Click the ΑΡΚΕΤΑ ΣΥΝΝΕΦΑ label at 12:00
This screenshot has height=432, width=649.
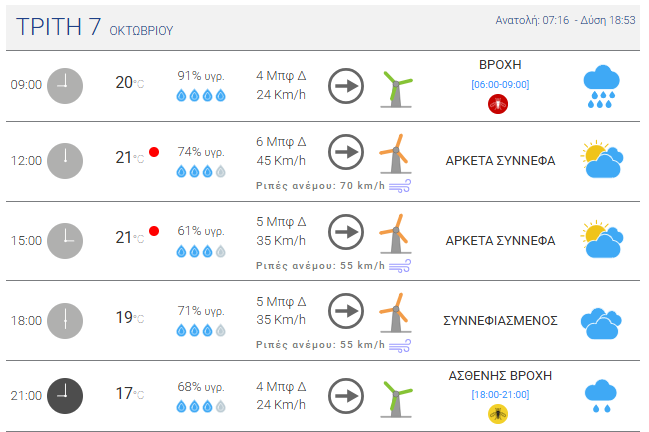500,160
